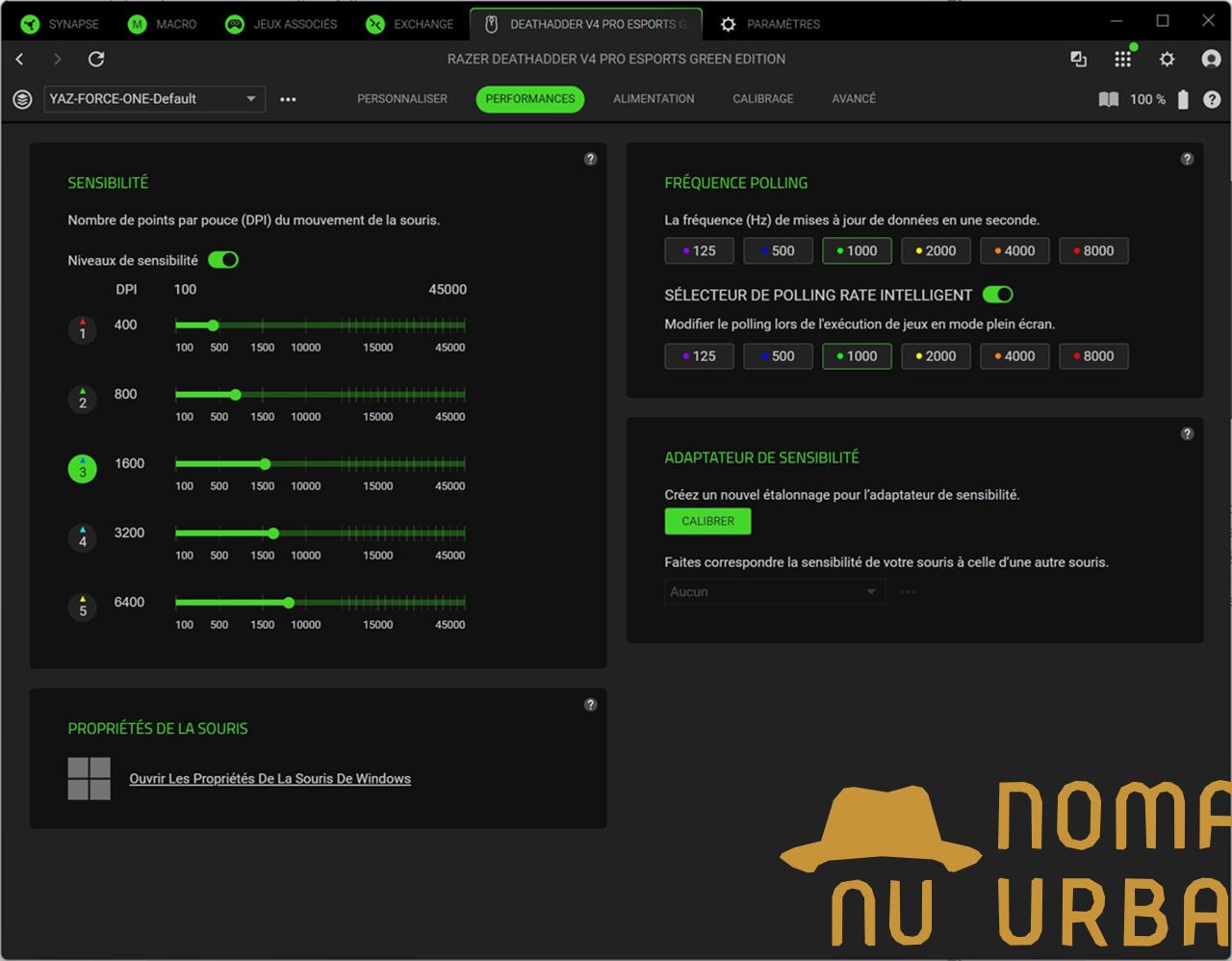Image resolution: width=1232 pixels, height=961 pixels.
Task: Open the help question mark icon
Action: (x=1211, y=98)
